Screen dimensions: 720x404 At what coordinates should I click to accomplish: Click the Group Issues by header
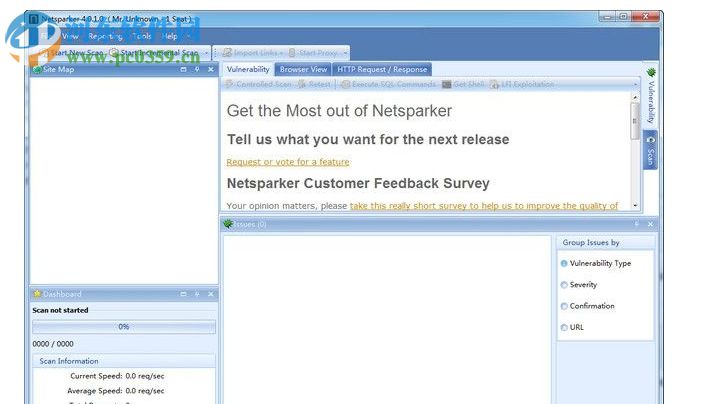605,242
